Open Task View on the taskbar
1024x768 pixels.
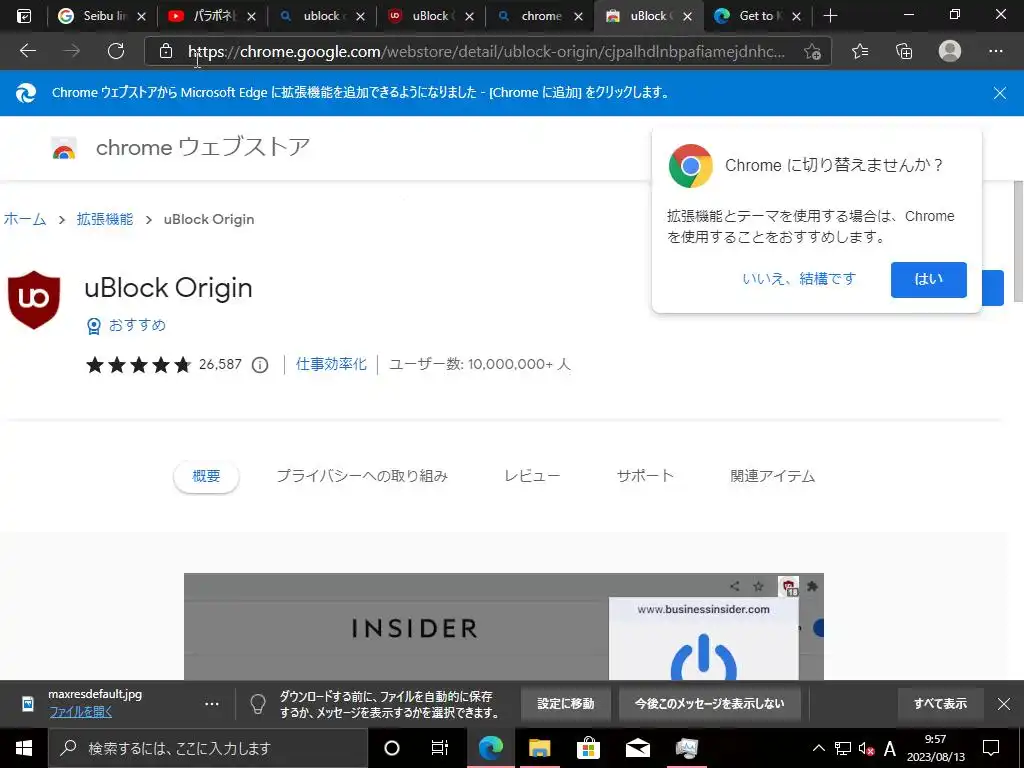pyautogui.click(x=440, y=748)
